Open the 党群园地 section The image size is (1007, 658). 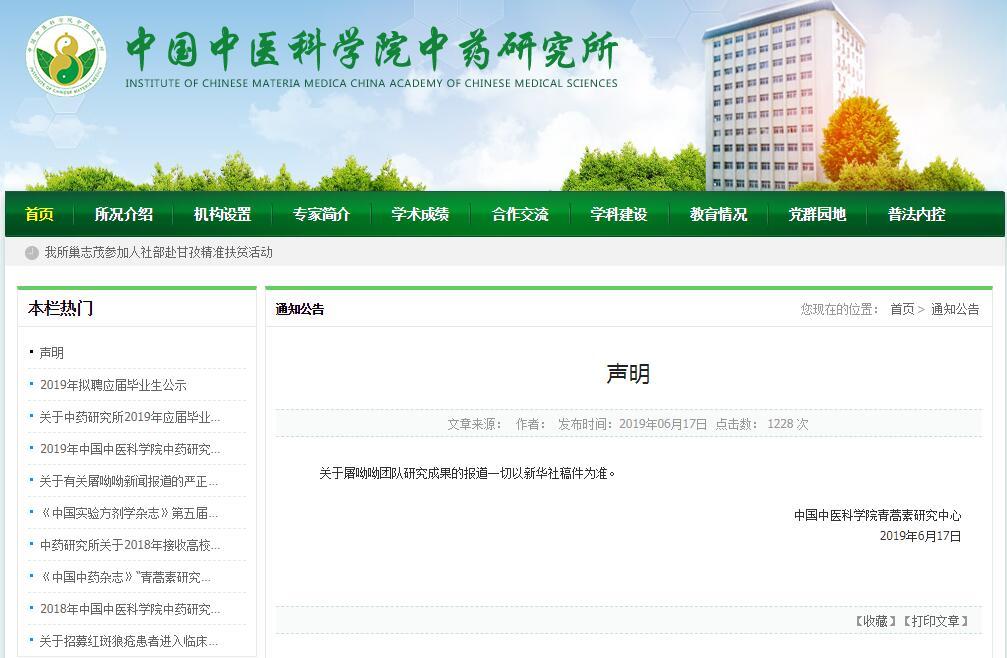pos(817,214)
